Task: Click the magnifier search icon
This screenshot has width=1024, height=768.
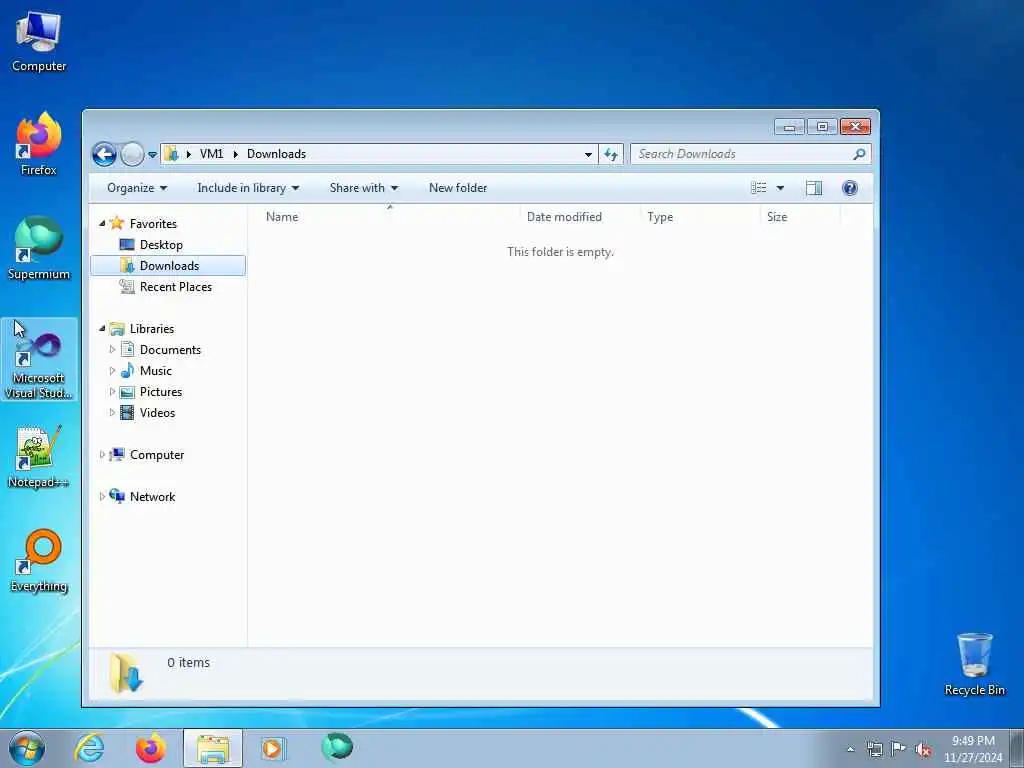Action: (859, 154)
